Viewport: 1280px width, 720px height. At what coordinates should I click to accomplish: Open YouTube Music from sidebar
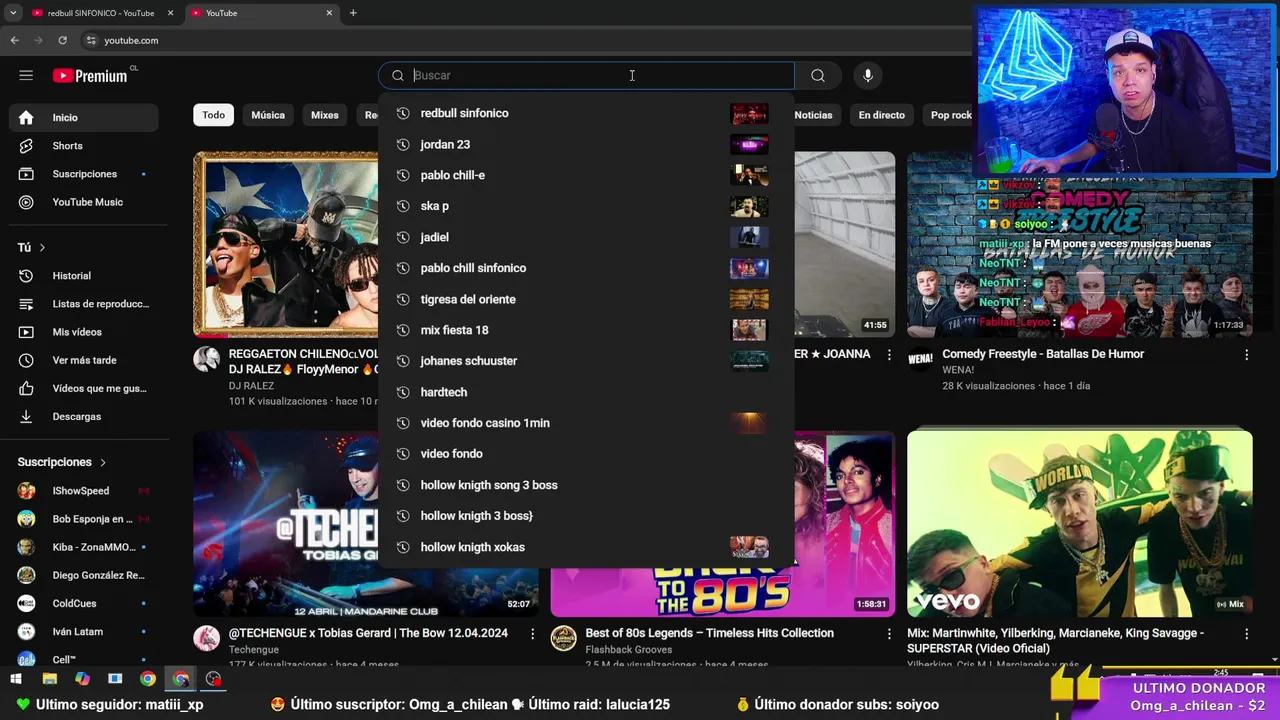84,202
